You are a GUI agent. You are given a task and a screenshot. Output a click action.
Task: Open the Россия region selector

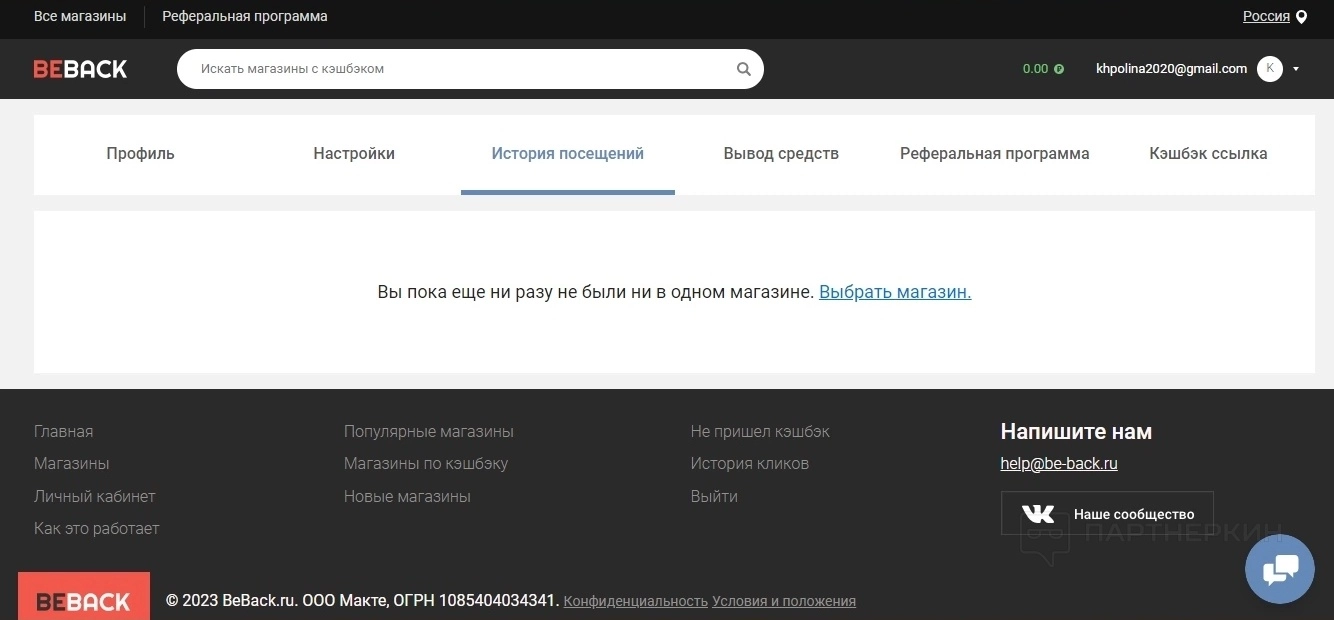[x=1266, y=16]
